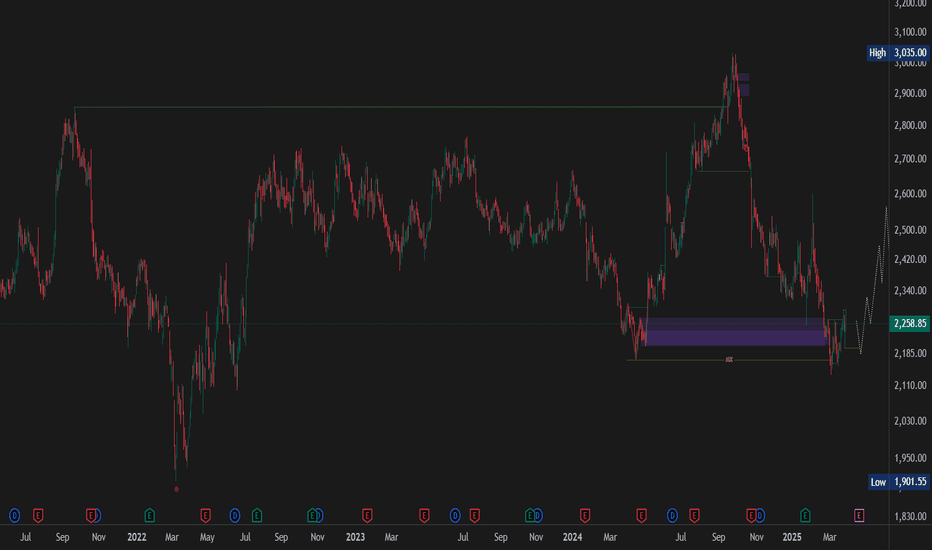Select the large purple demand zone rectangle

(x=735, y=332)
